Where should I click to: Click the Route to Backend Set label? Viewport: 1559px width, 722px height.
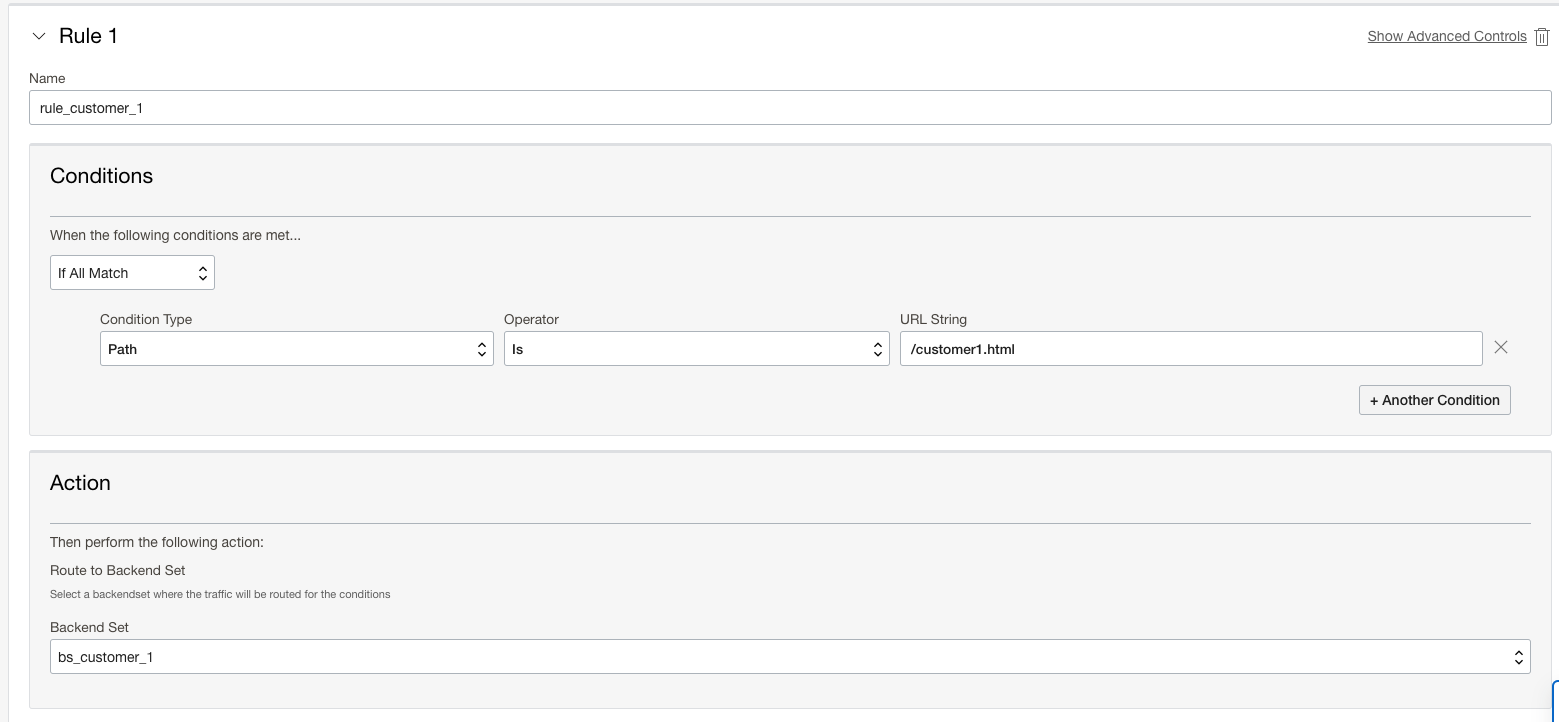(117, 570)
